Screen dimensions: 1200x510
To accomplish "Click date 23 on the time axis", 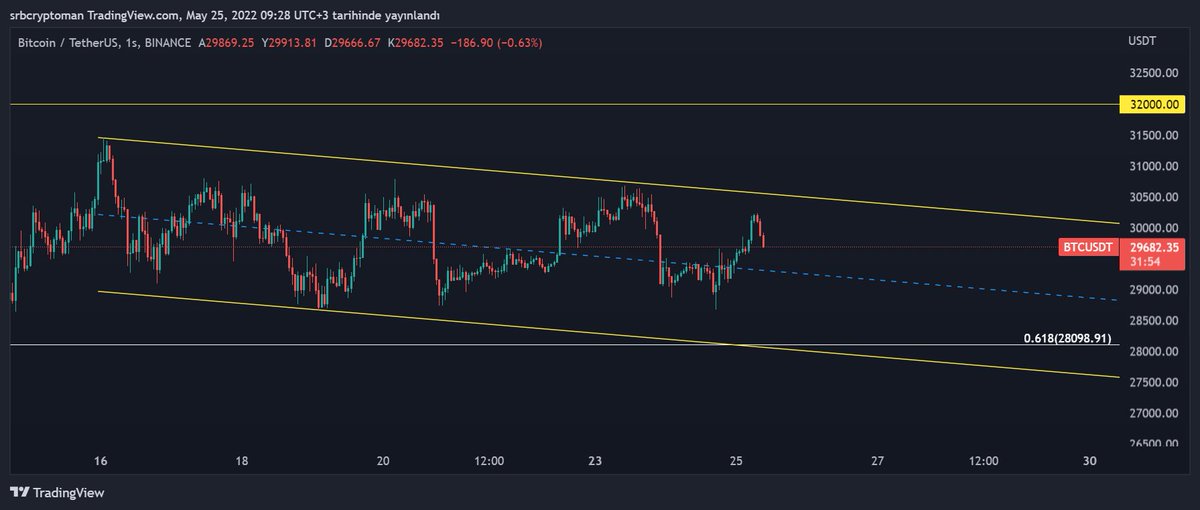I will 595,461.
